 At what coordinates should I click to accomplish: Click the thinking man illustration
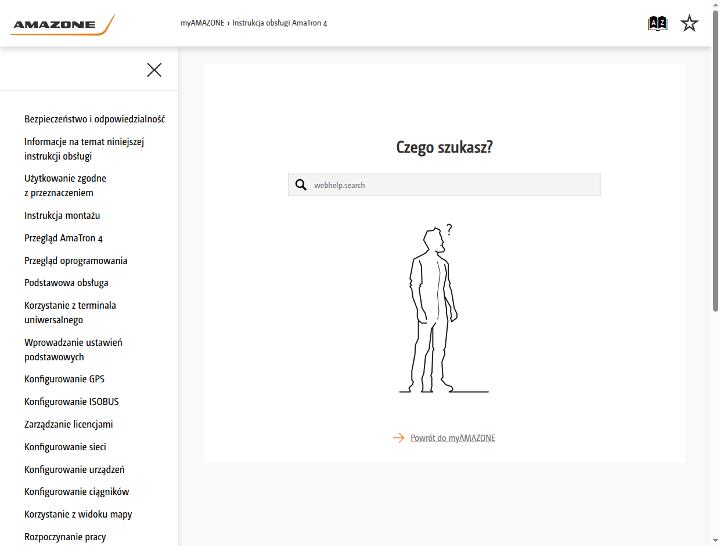444,309
